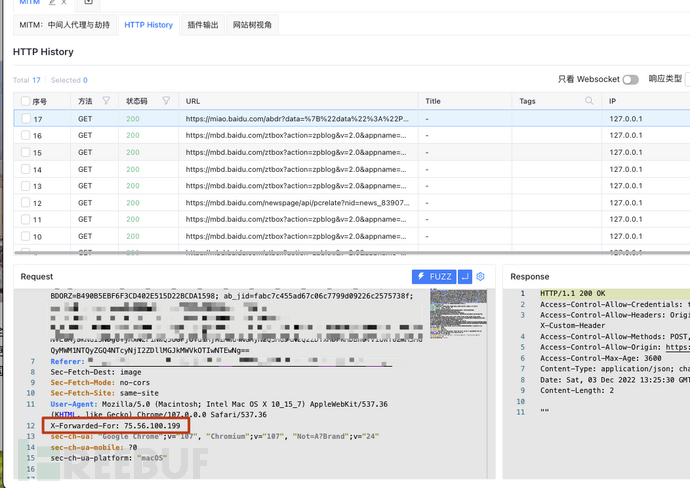690x488 pixels.
Task: Click the 200 status in row 10
Action: pyautogui.click(x=132, y=236)
